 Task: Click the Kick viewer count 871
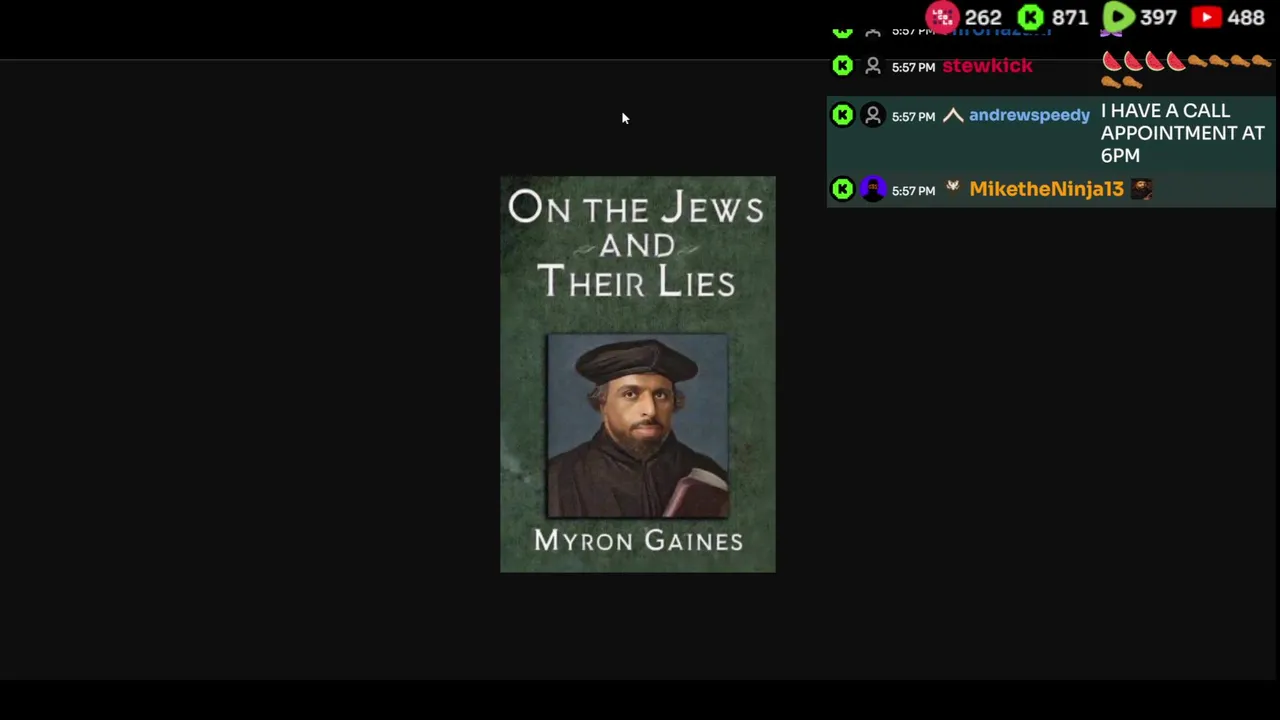point(1070,18)
